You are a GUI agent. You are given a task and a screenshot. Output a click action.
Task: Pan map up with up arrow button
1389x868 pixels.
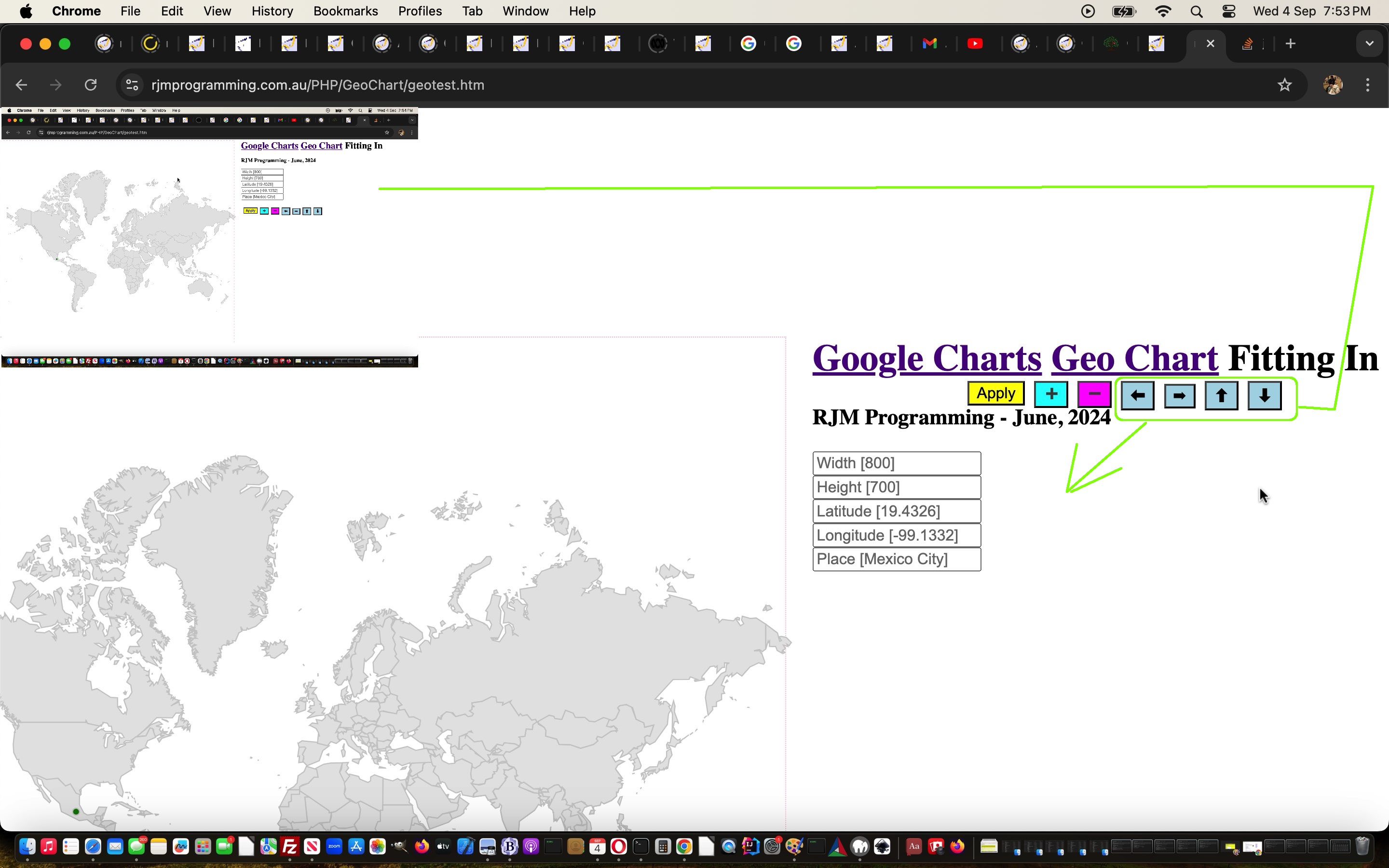(x=1221, y=395)
